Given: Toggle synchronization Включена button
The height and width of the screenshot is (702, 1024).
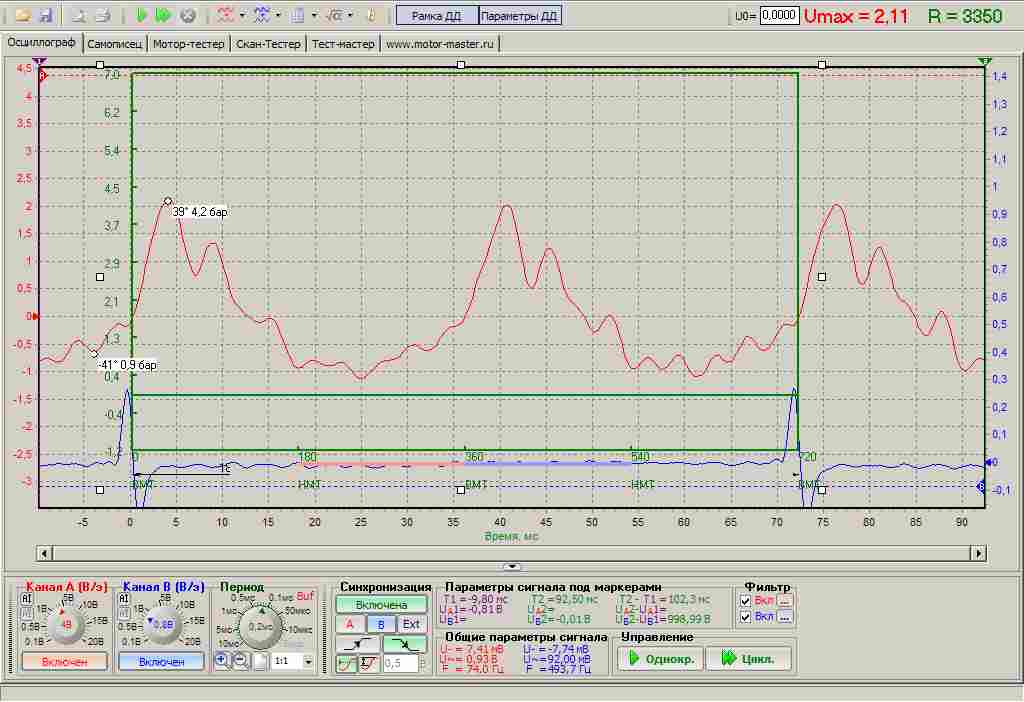Looking at the screenshot, I should point(381,605).
